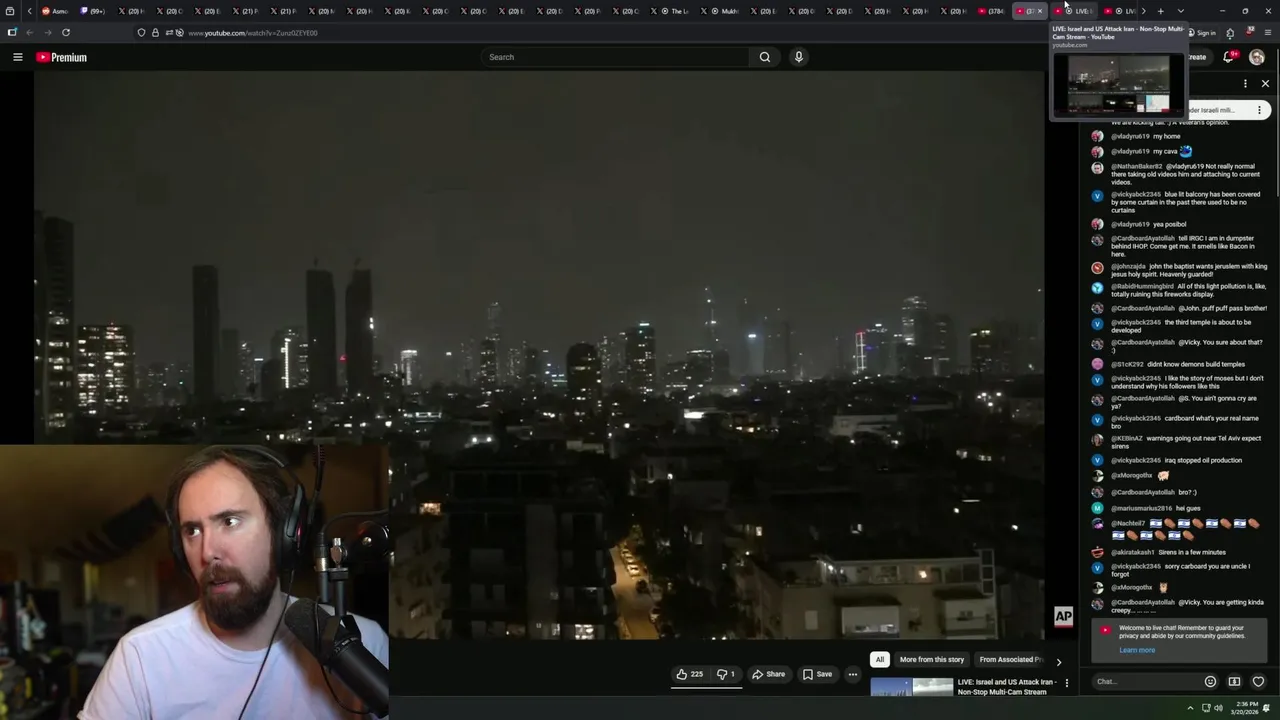Open the list all tabs dropdown
Image resolution: width=1280 pixels, height=720 pixels.
pyautogui.click(x=1181, y=11)
